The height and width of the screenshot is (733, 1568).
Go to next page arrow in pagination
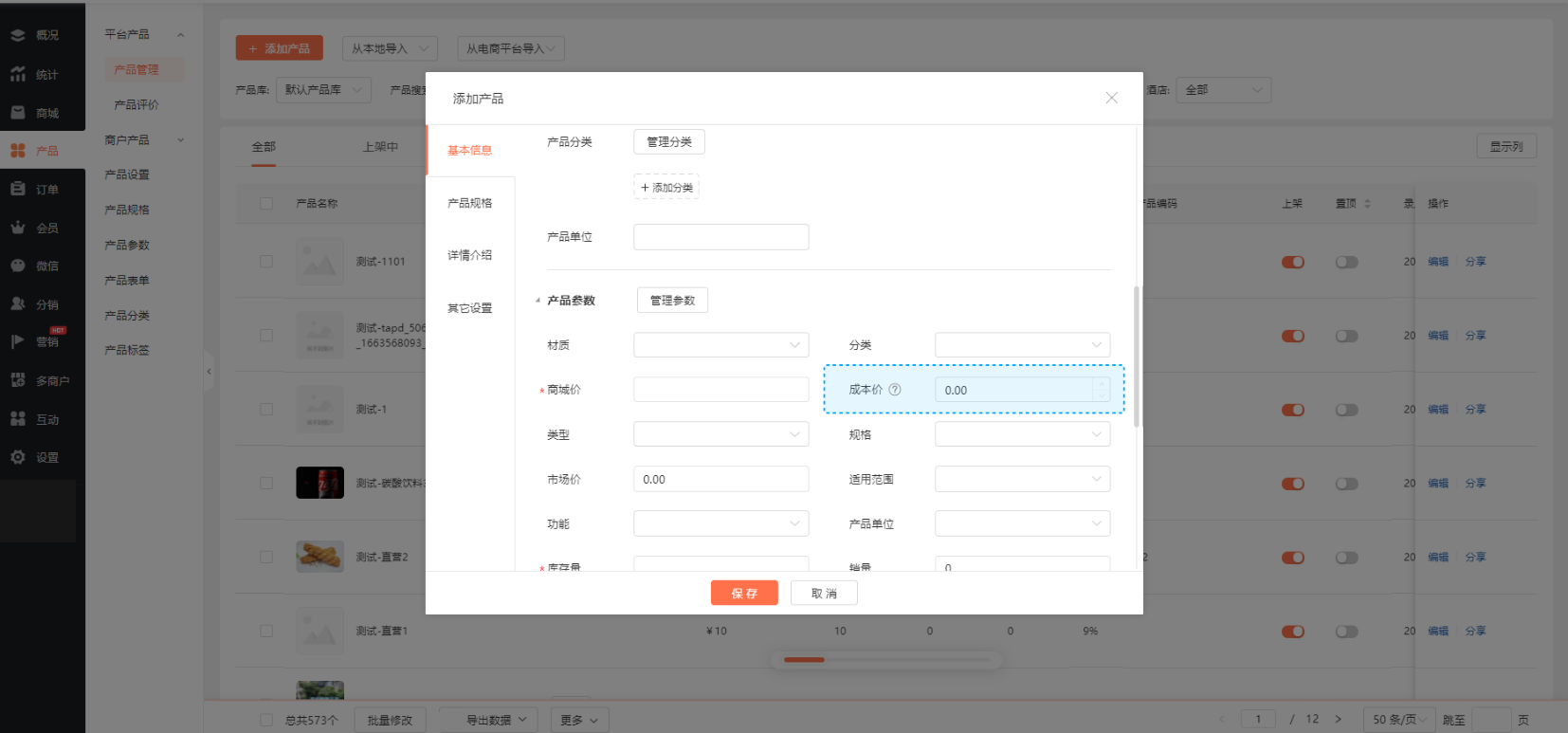(1339, 719)
